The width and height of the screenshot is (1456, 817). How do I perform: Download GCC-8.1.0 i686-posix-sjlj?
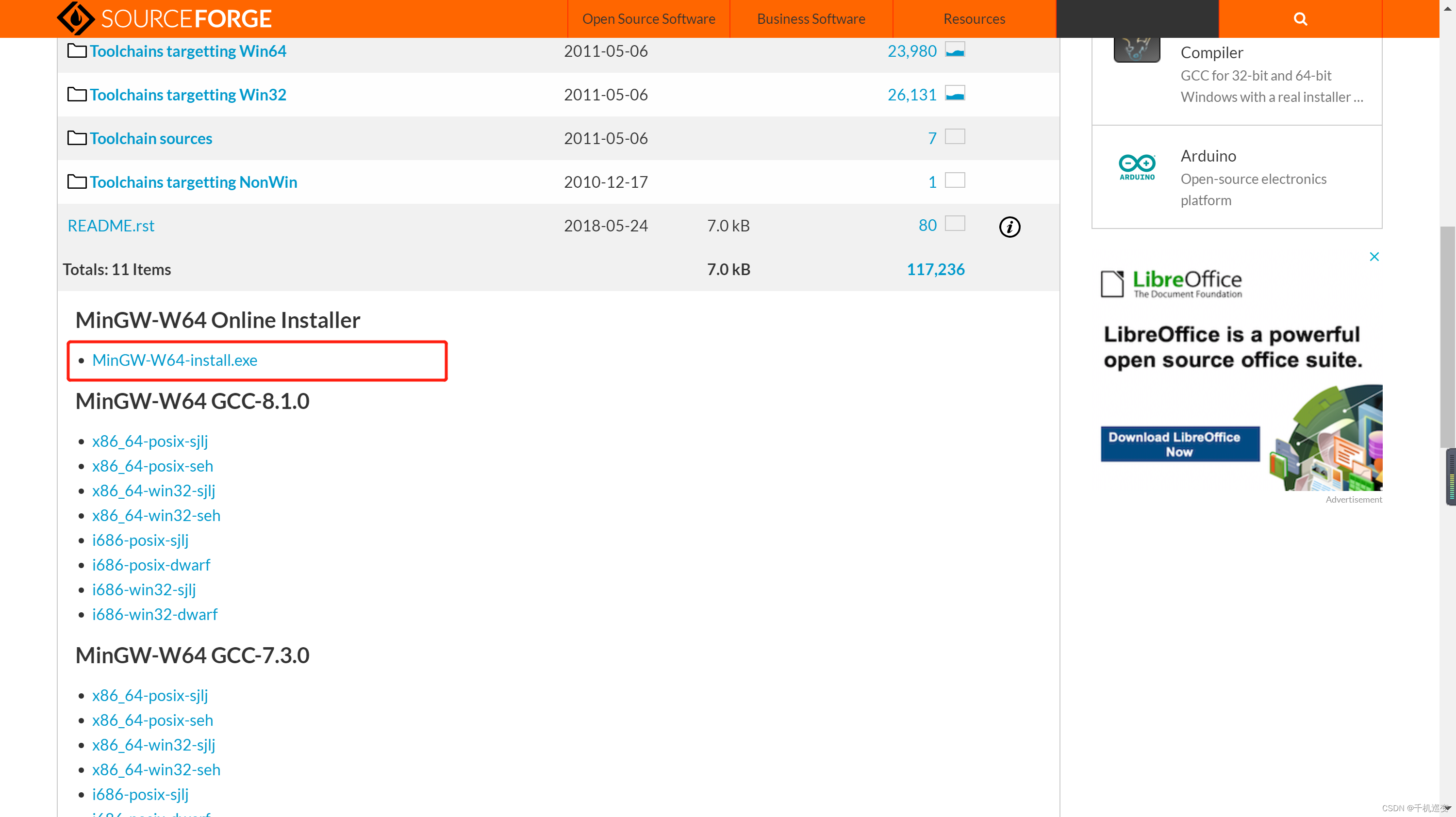140,540
